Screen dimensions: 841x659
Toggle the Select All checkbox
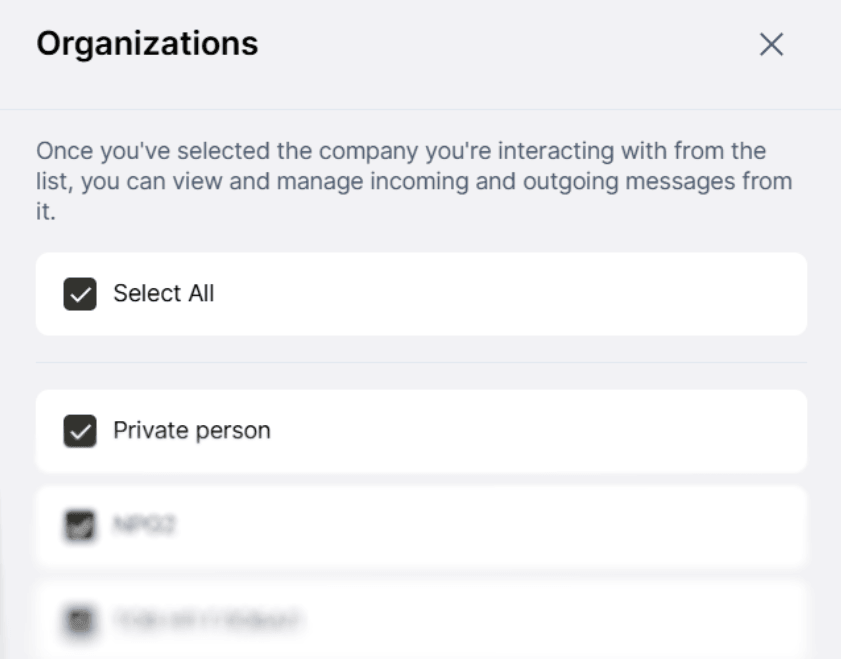click(80, 294)
